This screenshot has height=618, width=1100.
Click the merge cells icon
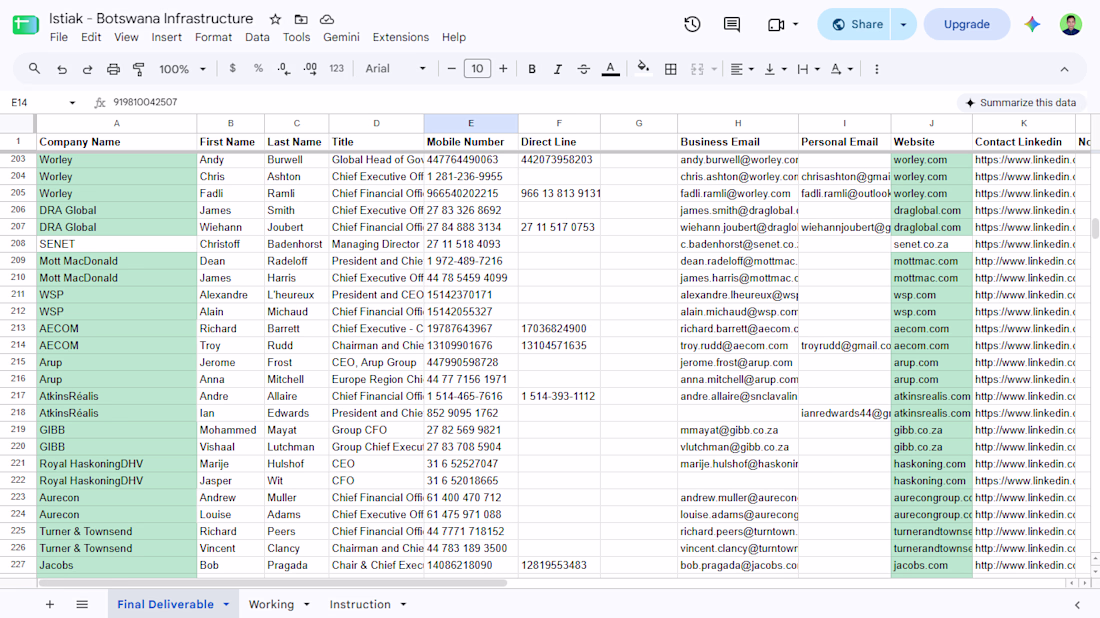697,69
